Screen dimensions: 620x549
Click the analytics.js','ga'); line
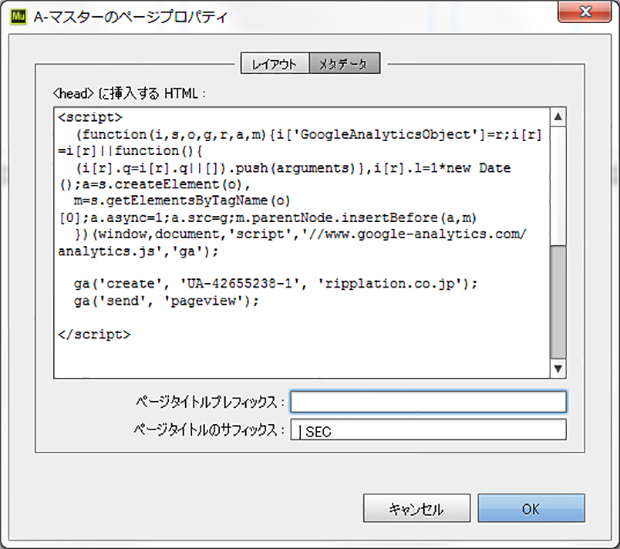tap(138, 252)
